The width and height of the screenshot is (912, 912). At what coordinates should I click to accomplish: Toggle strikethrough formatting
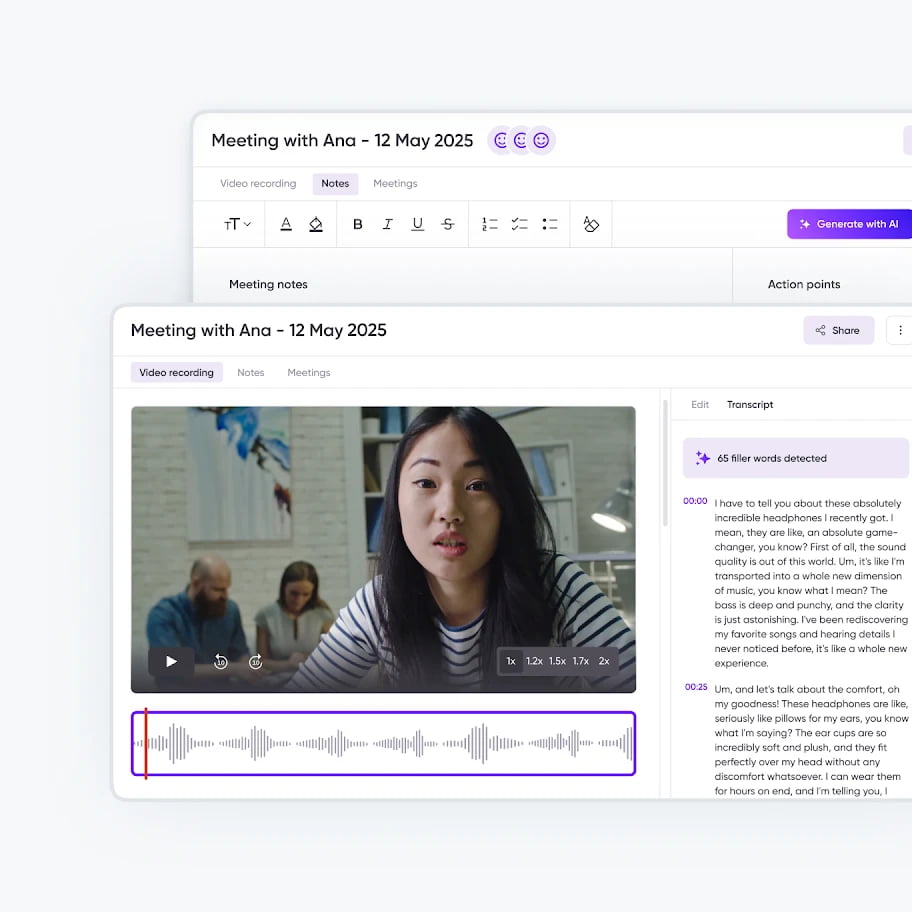pyautogui.click(x=447, y=224)
